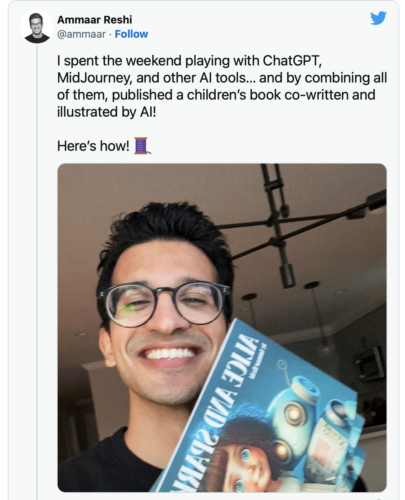
Task: Select the tweet's main text paragraph
Action: tap(222, 86)
